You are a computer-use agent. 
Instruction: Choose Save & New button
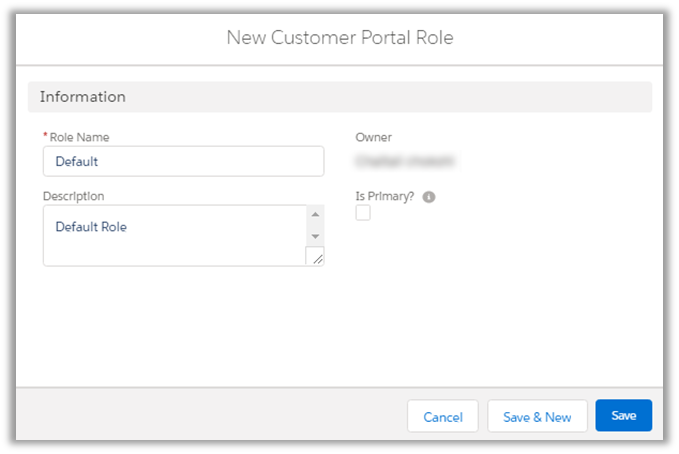[x=537, y=416]
